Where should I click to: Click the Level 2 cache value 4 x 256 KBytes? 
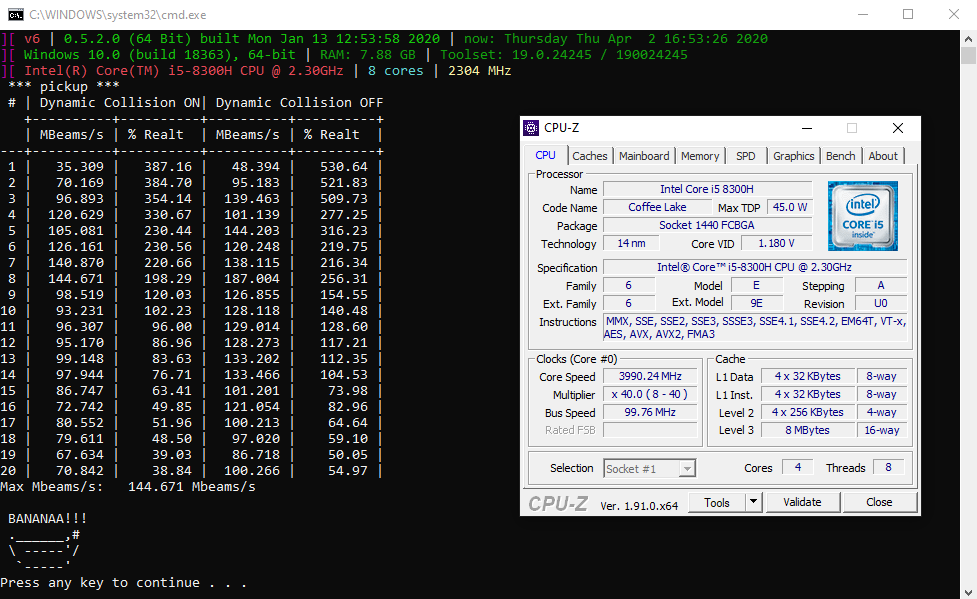(808, 412)
